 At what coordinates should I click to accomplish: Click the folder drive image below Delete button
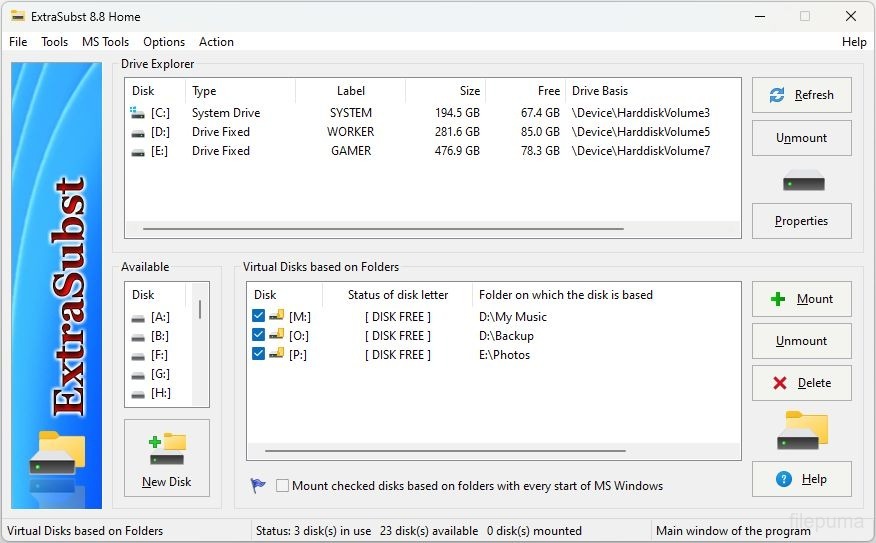click(803, 430)
